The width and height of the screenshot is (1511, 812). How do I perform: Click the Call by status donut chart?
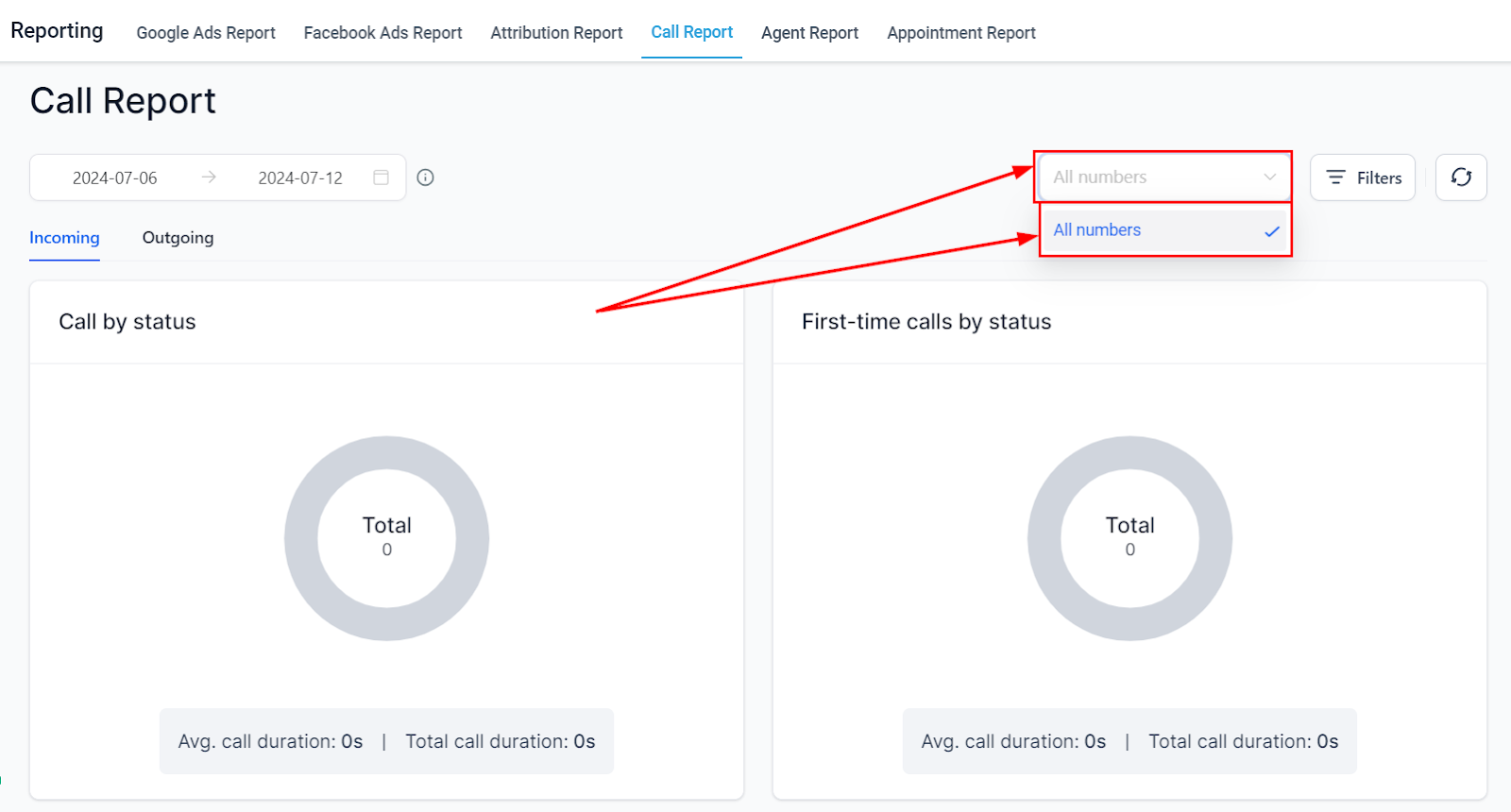[386, 538]
